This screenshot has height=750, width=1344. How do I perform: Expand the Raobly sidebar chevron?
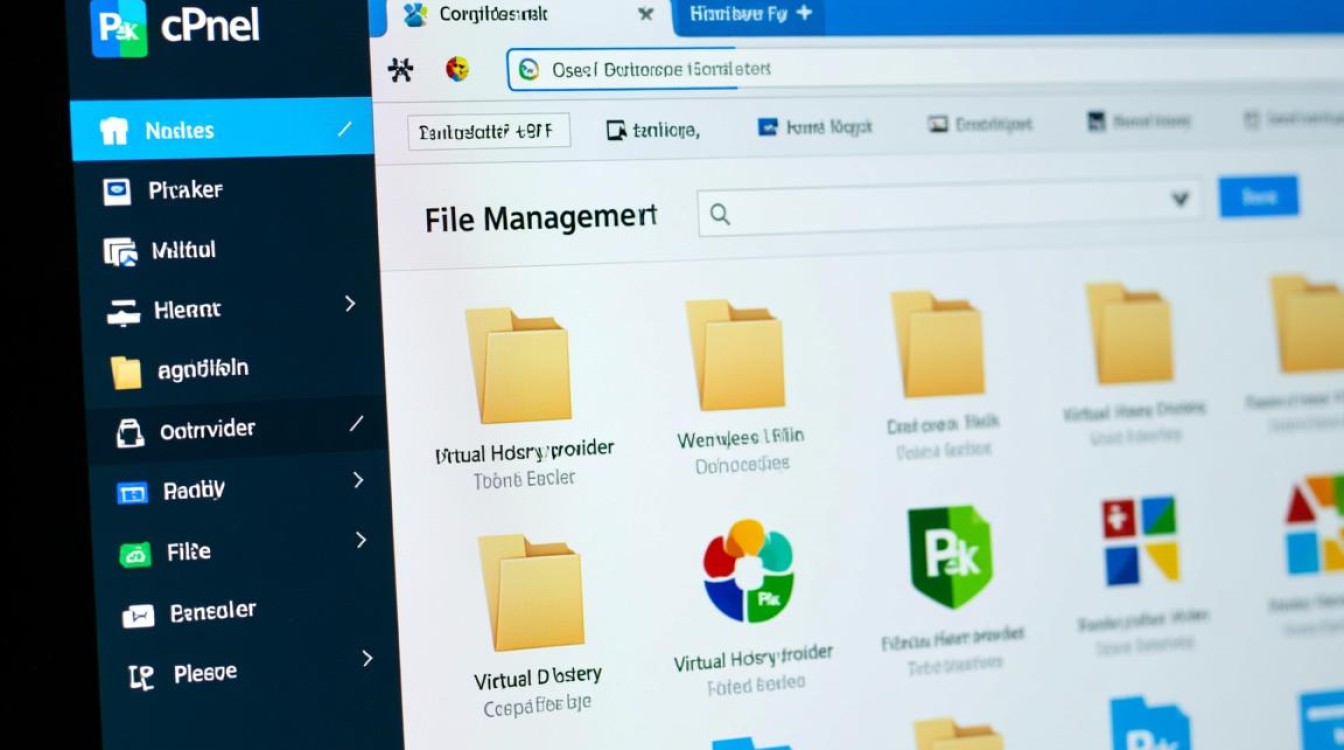tap(358, 481)
